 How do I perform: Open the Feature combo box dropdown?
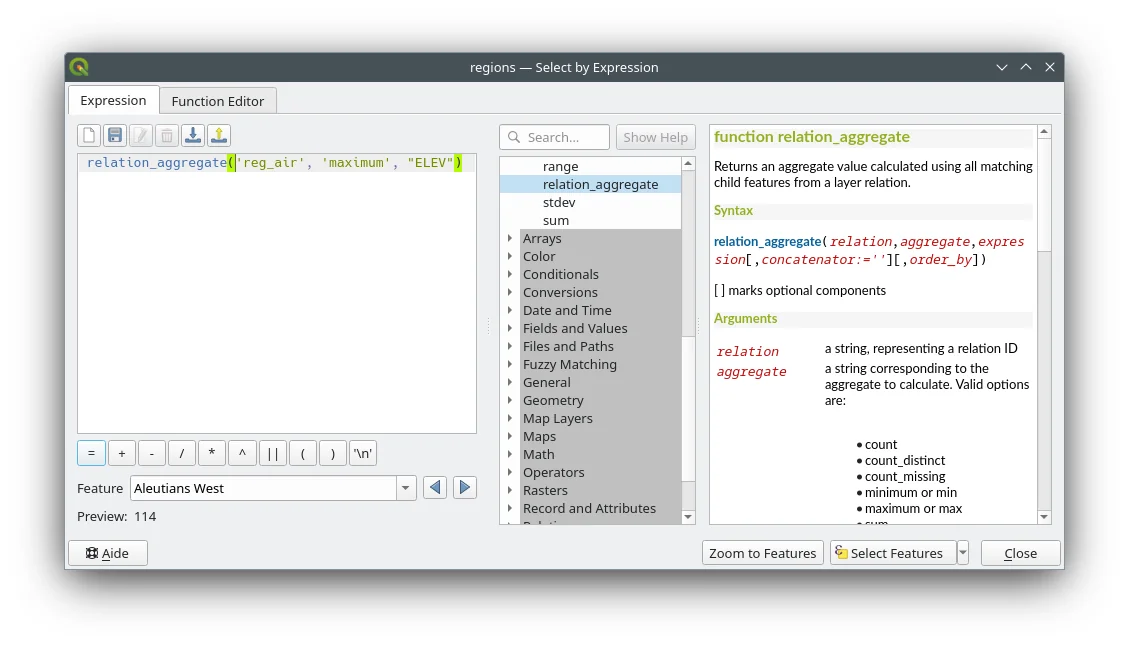[406, 488]
